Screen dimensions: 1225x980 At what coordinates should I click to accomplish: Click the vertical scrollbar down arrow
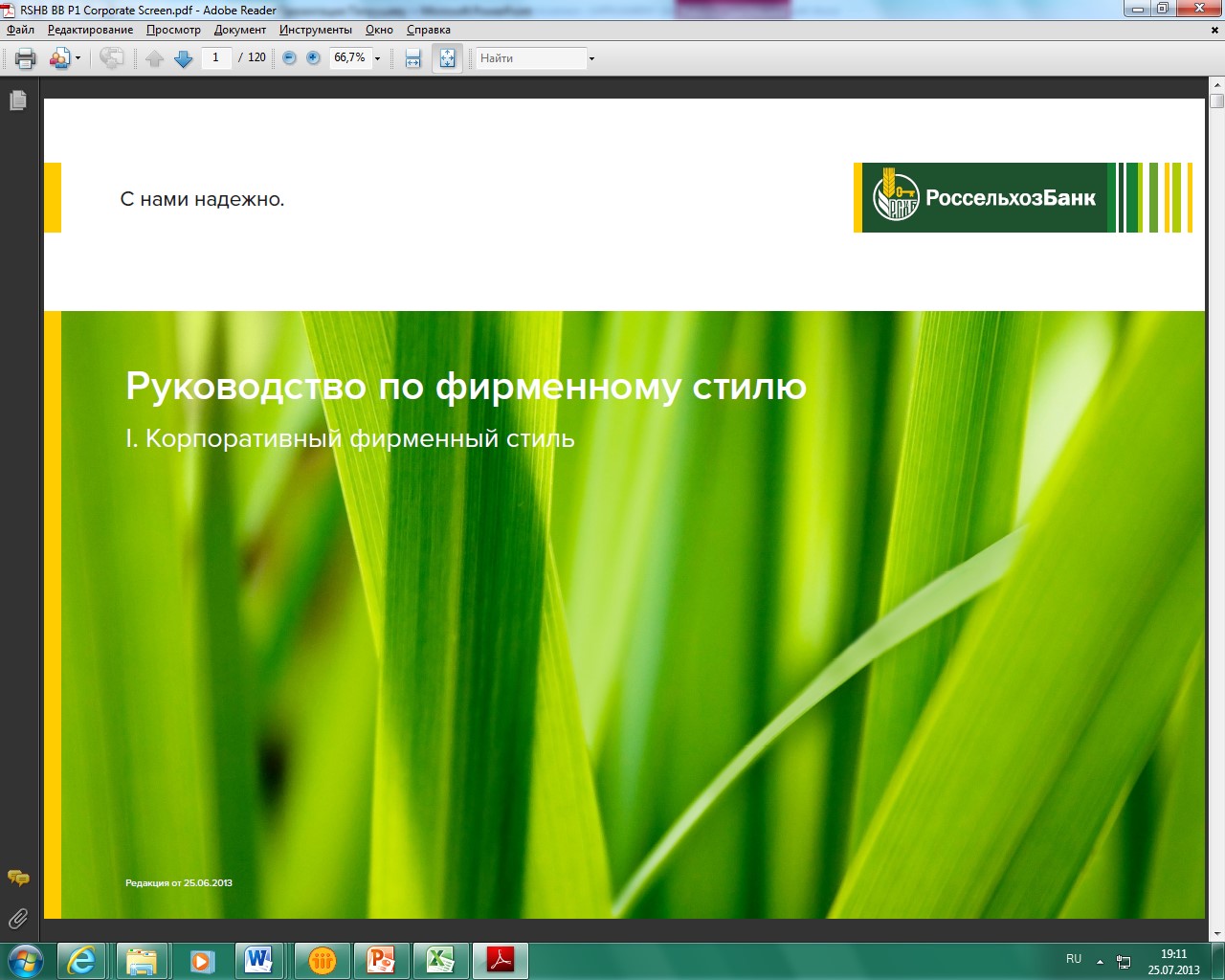coord(1216,933)
